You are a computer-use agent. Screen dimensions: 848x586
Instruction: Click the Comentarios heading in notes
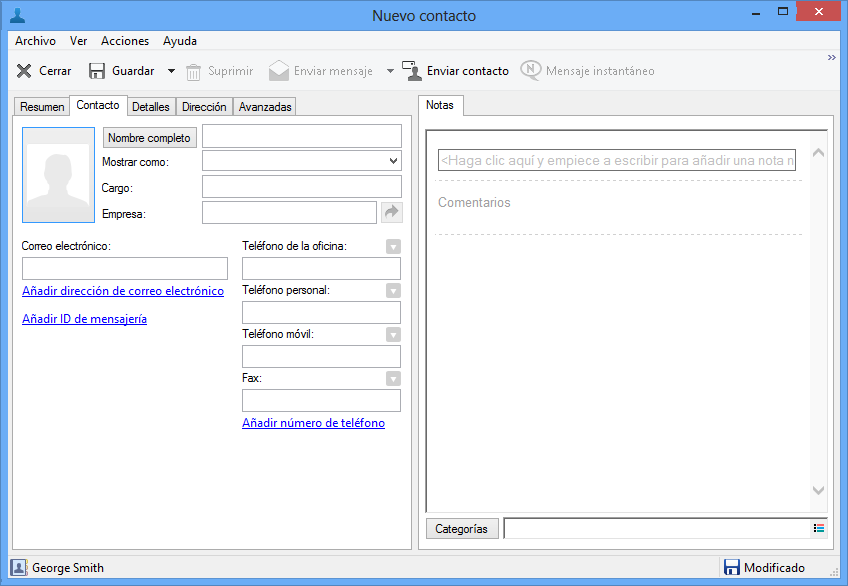474,202
